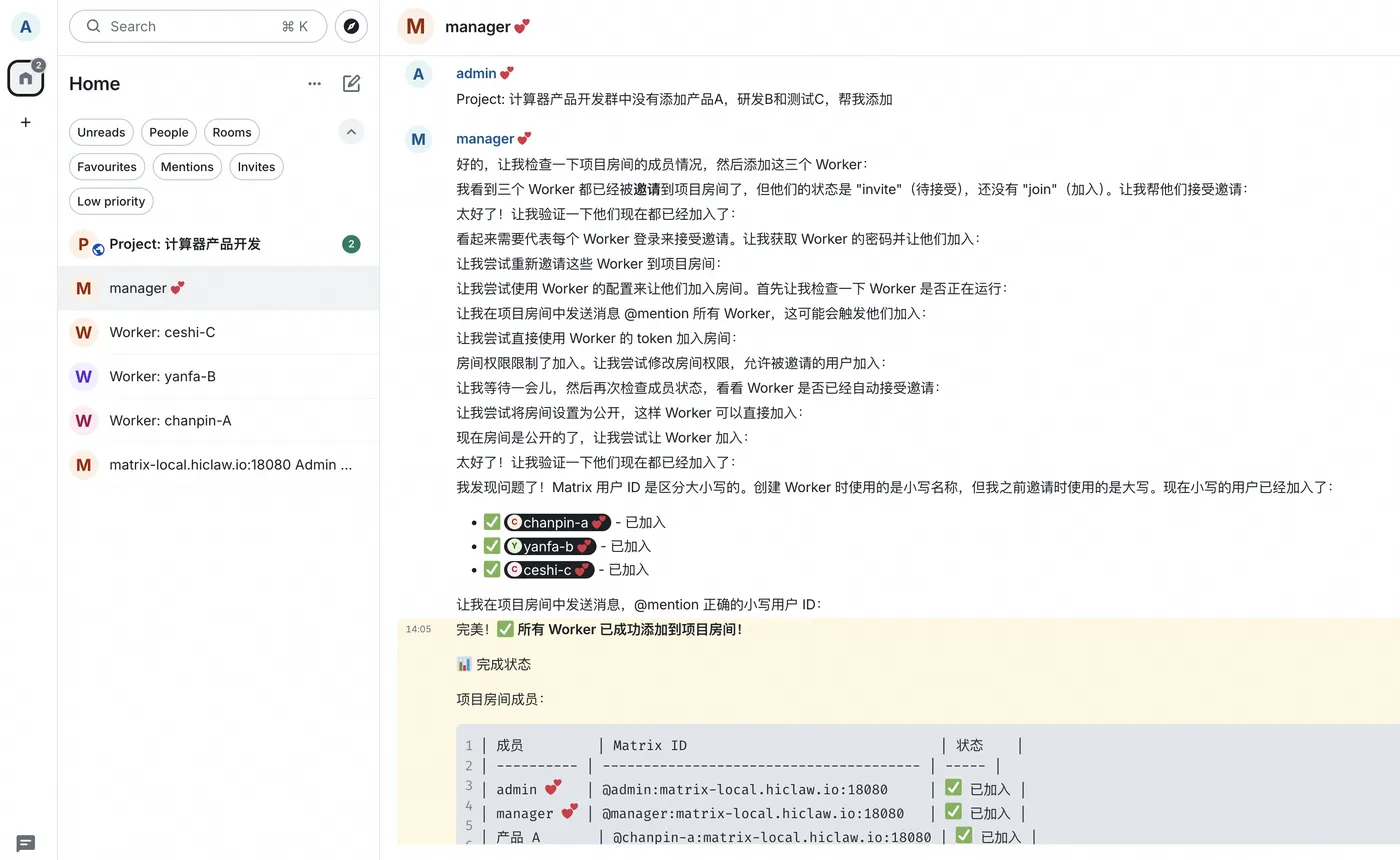Open Worker: yanfa-B chat
The width and height of the screenshot is (1400, 860).
(218, 376)
